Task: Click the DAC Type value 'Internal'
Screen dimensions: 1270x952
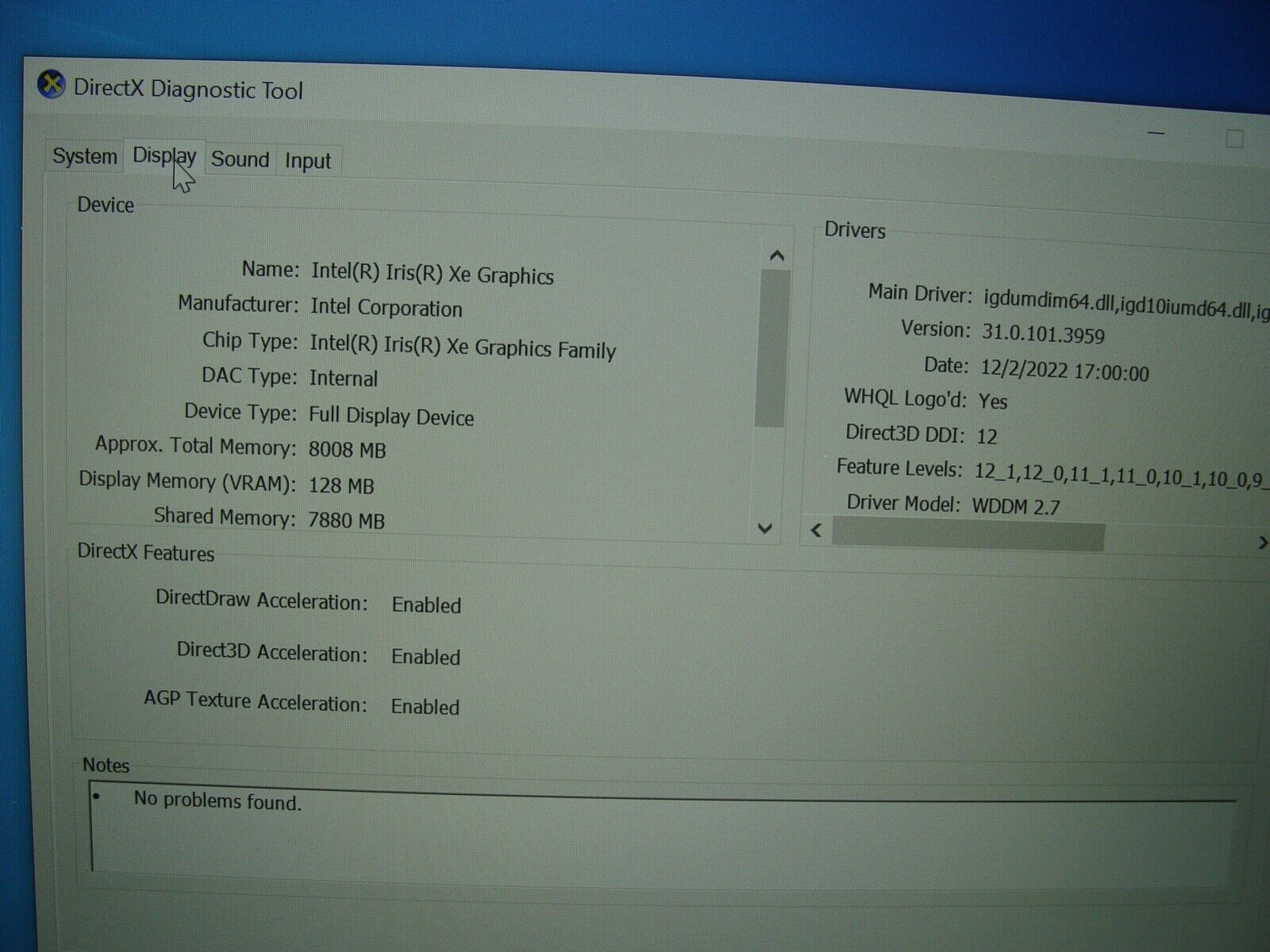Action: click(x=344, y=378)
